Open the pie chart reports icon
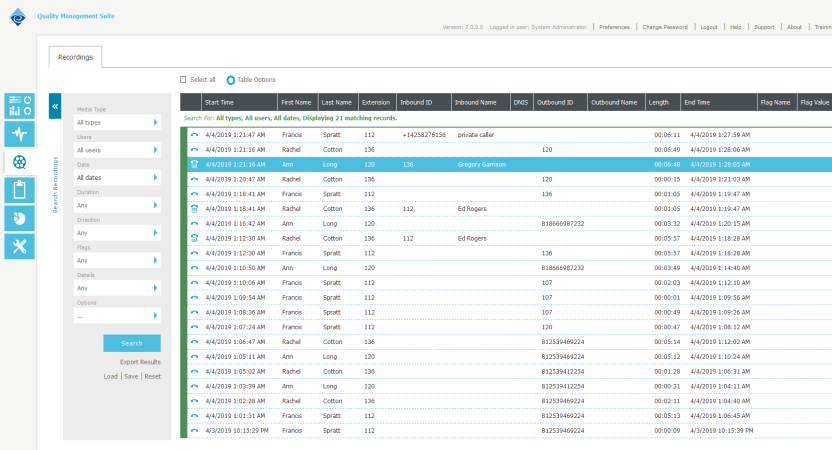Image resolution: width=832 pixels, height=450 pixels. 20,218
